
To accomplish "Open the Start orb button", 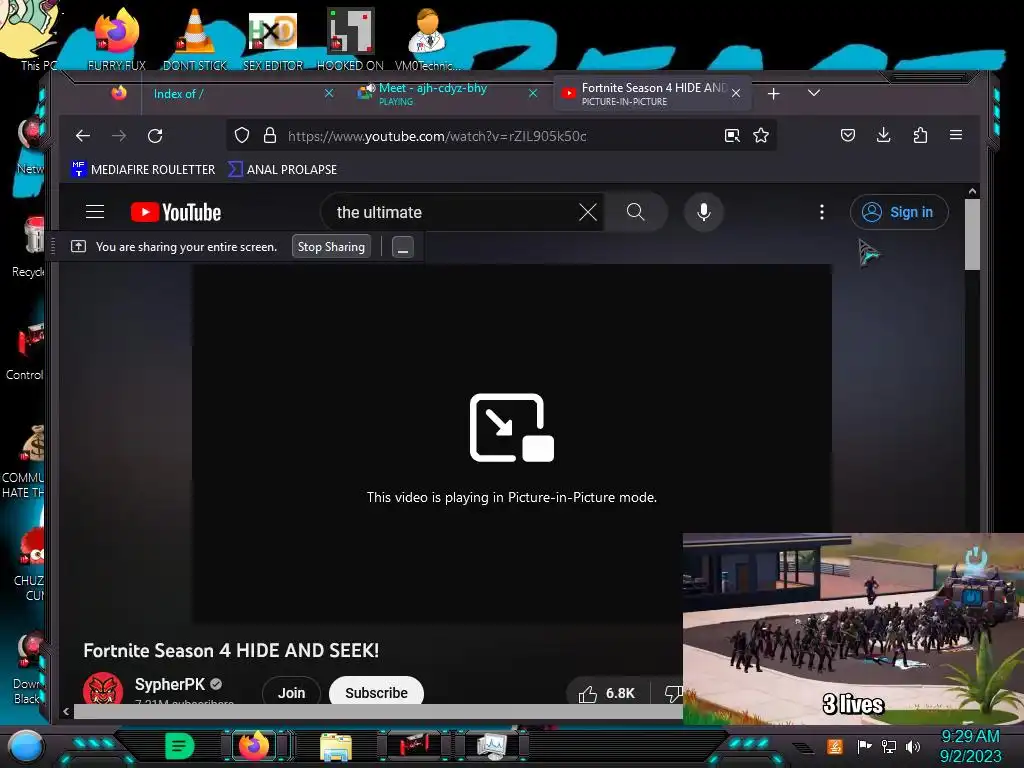I will click(x=25, y=746).
